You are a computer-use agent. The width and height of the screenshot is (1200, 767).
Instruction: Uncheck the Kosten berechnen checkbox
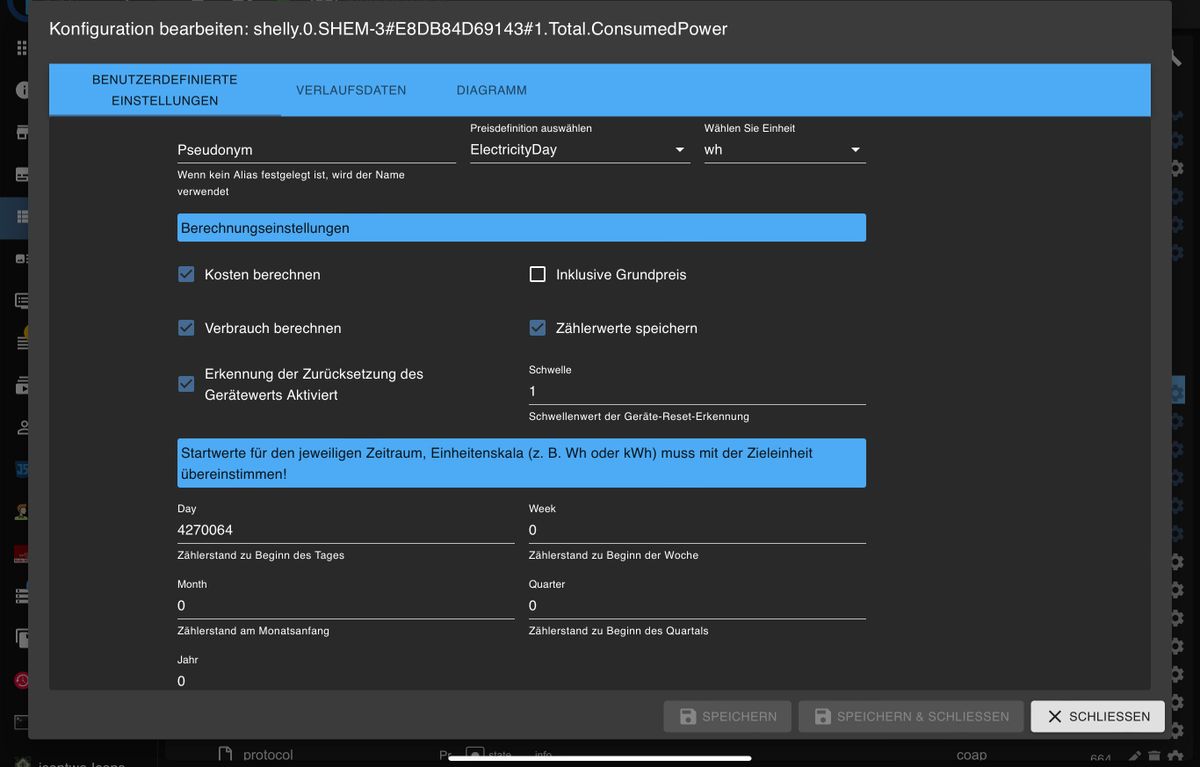(186, 274)
